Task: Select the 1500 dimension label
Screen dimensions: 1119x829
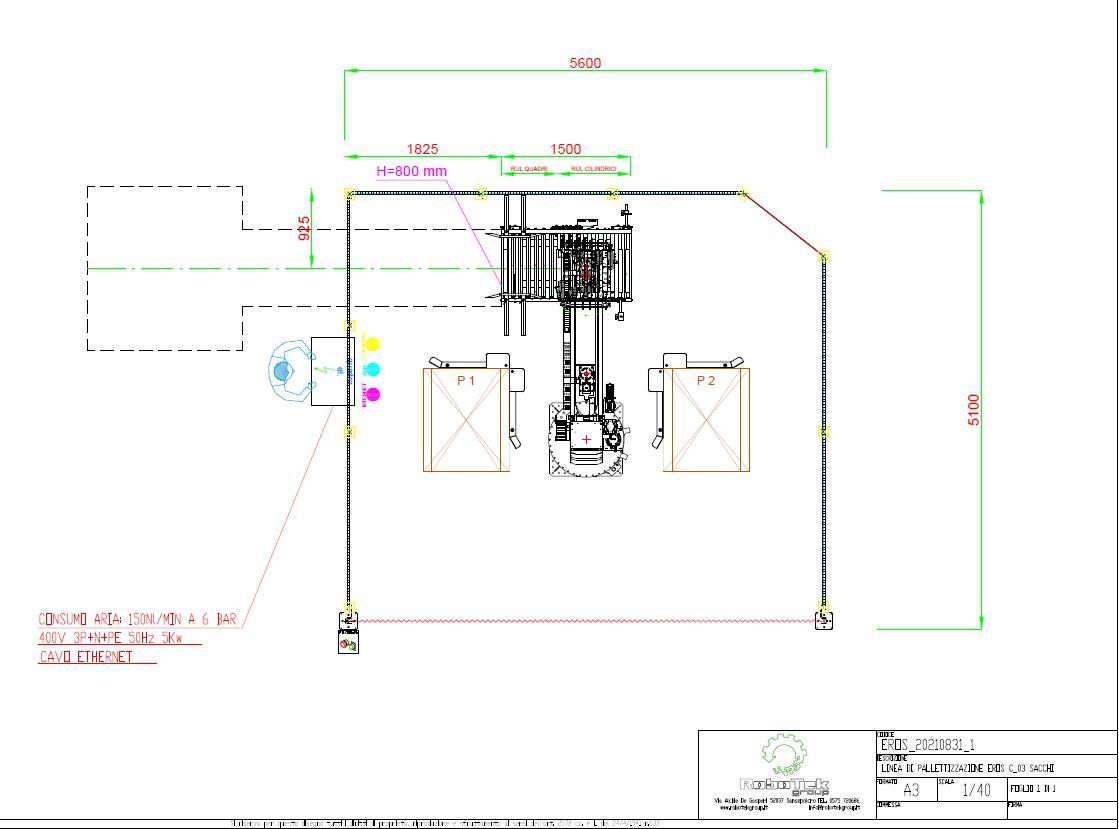Action: 566,149
